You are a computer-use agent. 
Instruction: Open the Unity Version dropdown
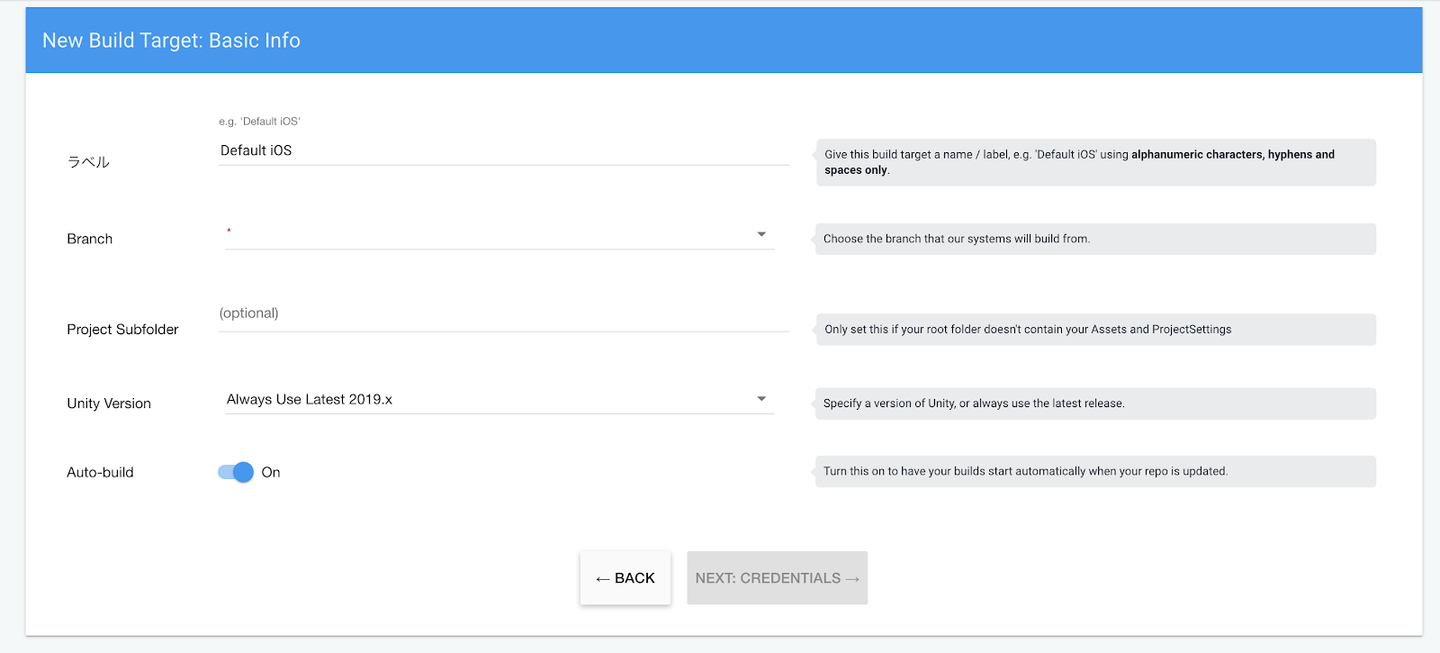(498, 400)
